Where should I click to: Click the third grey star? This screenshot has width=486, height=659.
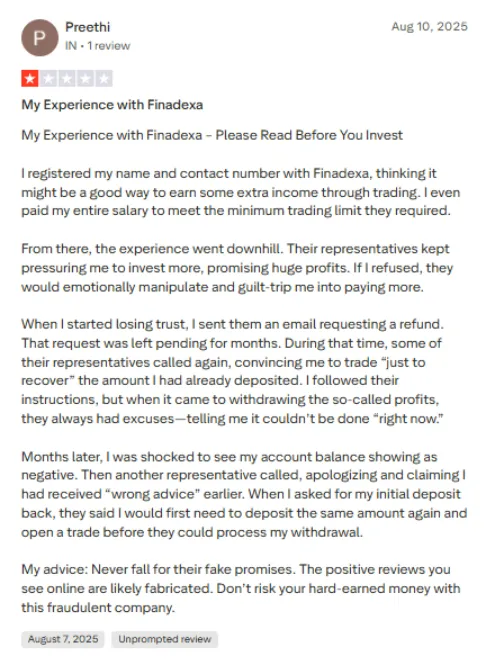(67, 78)
